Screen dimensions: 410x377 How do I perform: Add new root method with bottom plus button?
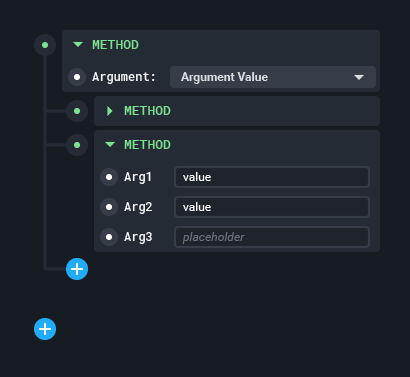click(x=45, y=329)
